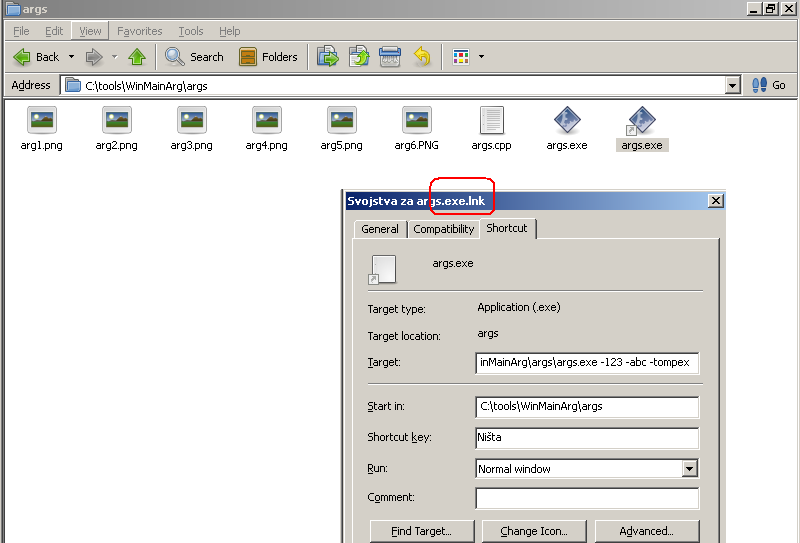Open the File menu

pos(21,31)
